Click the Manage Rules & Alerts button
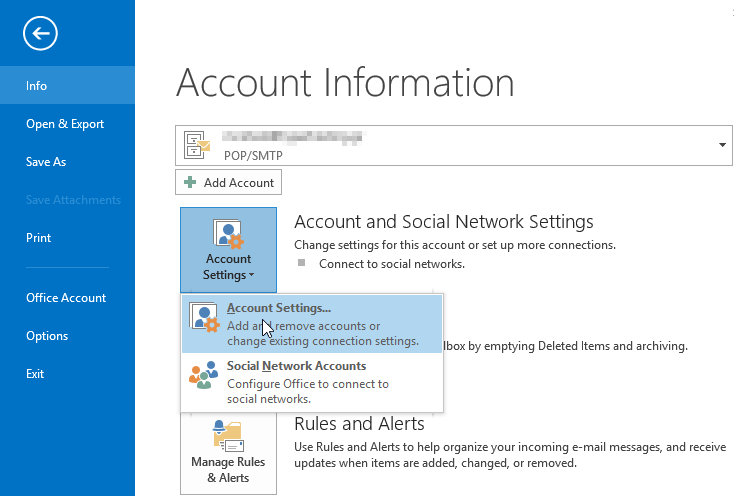This screenshot has width=734, height=496. coord(228,454)
